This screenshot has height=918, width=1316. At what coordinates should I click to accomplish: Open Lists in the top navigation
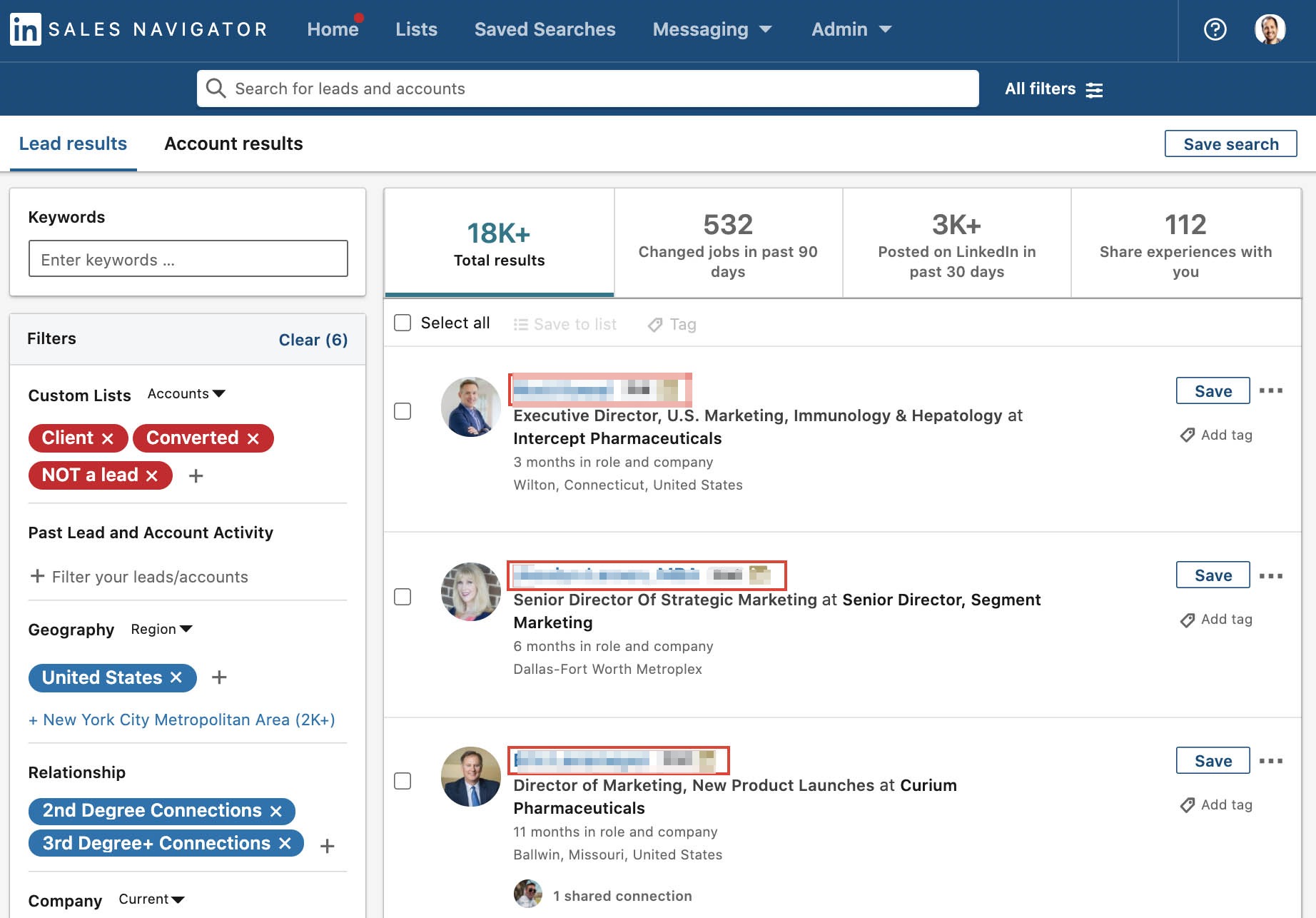click(416, 29)
